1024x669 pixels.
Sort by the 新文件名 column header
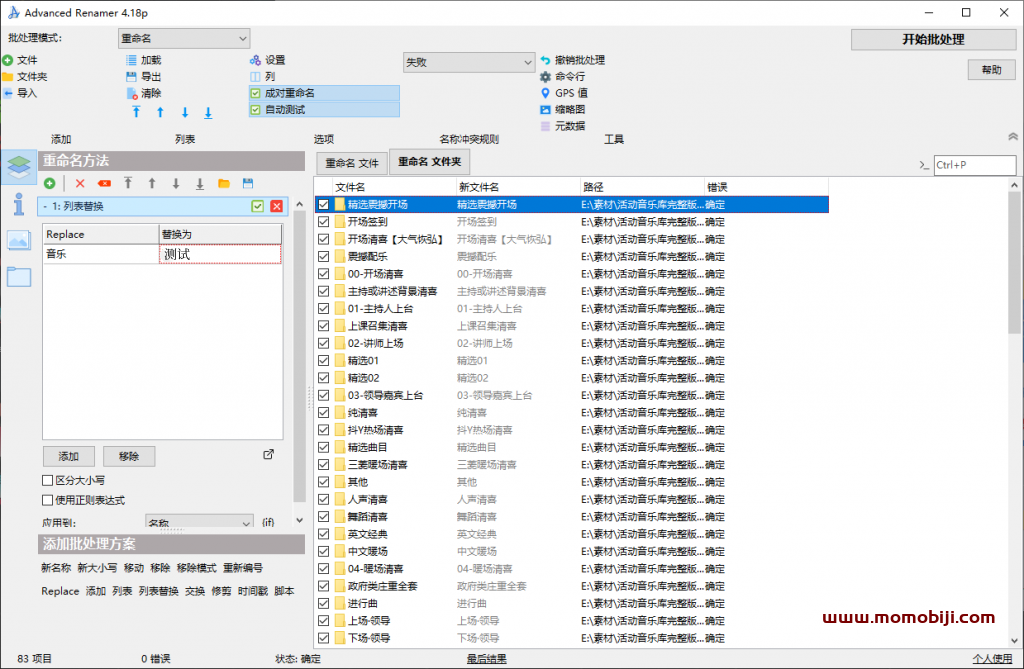pyautogui.click(x=515, y=187)
